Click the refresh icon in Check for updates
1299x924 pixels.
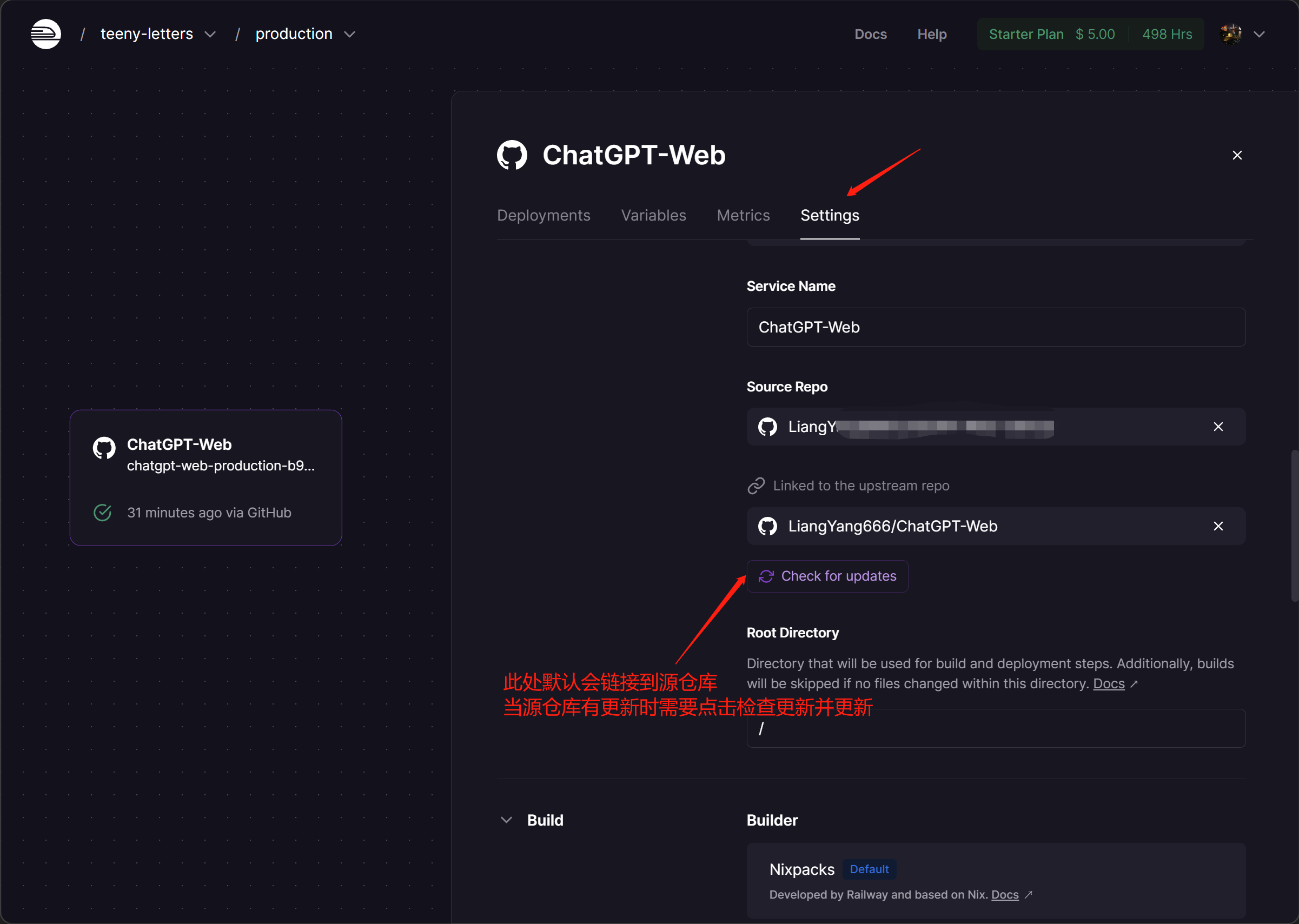click(x=766, y=576)
